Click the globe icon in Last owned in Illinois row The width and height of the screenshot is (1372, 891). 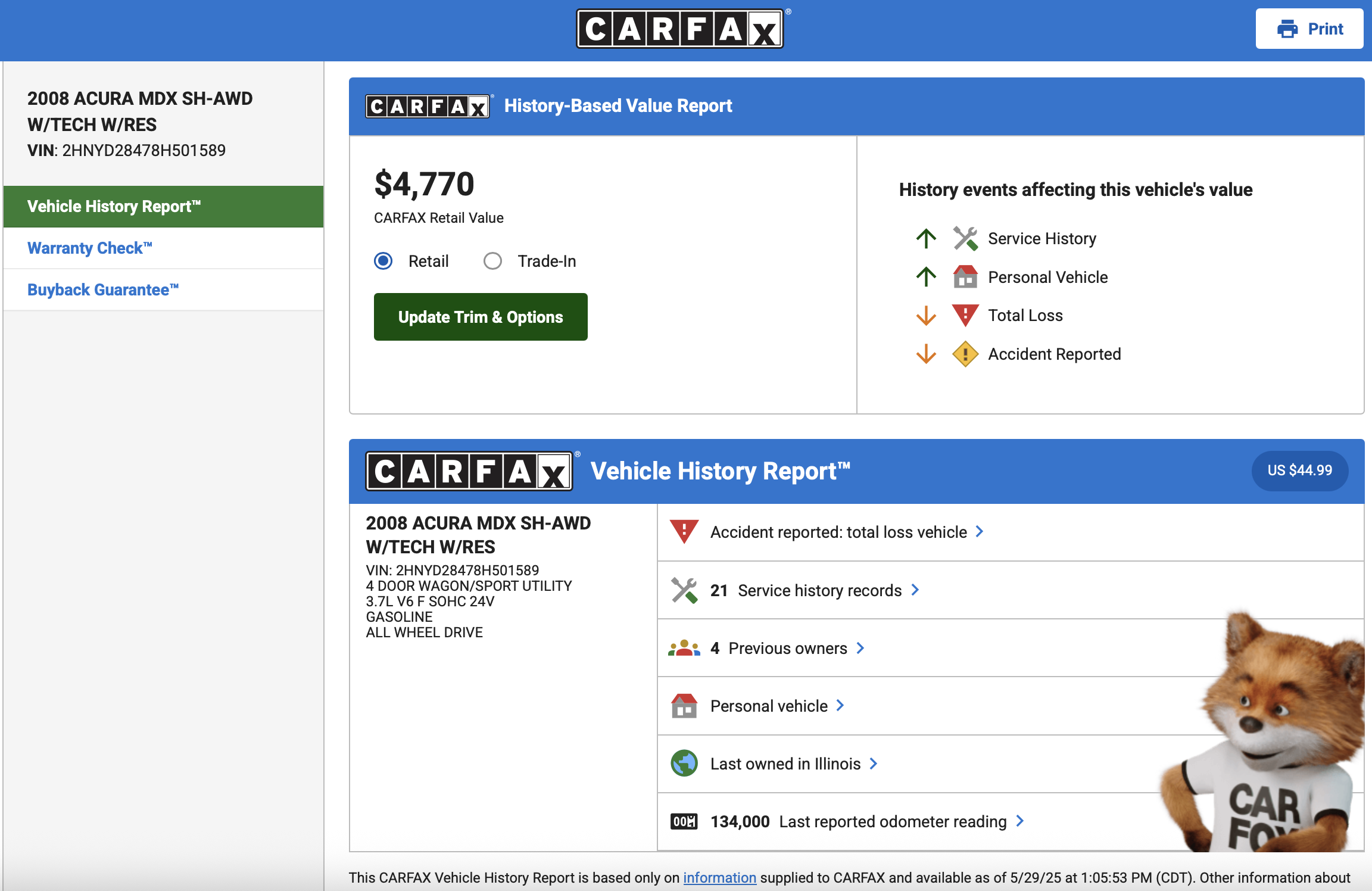pyautogui.click(x=684, y=764)
